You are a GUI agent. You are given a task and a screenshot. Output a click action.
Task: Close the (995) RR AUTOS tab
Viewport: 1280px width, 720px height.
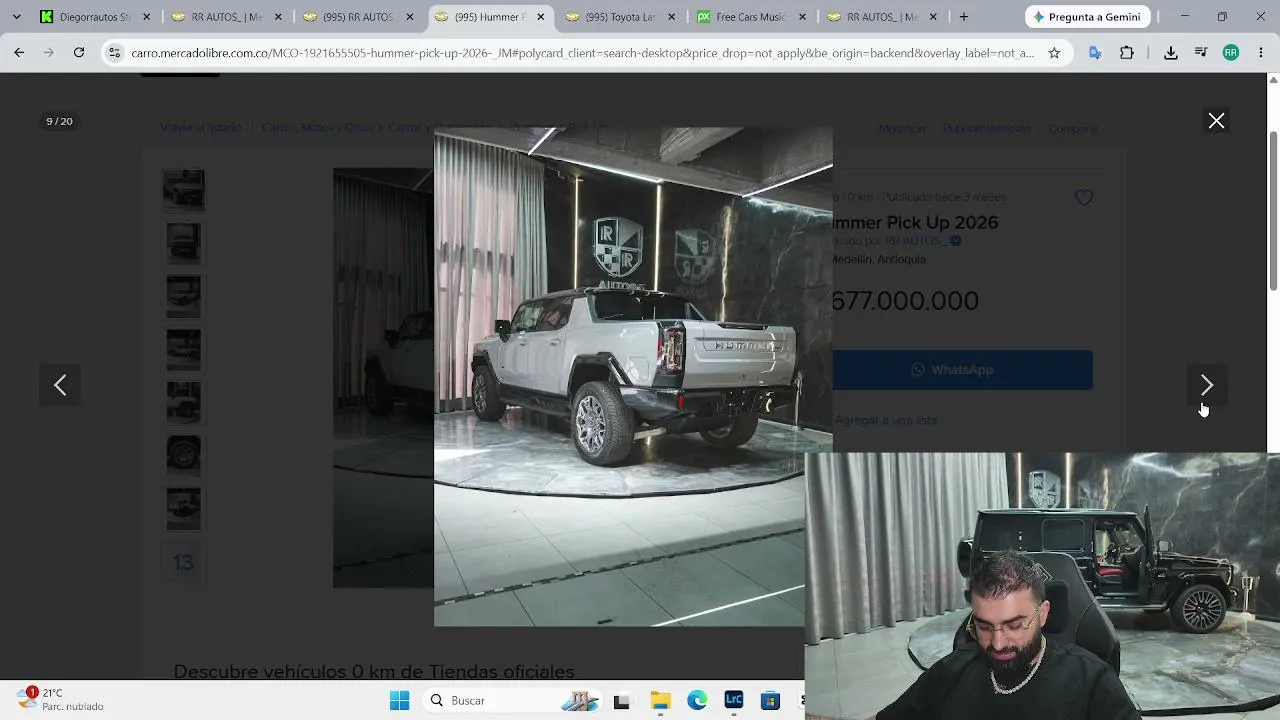409,17
